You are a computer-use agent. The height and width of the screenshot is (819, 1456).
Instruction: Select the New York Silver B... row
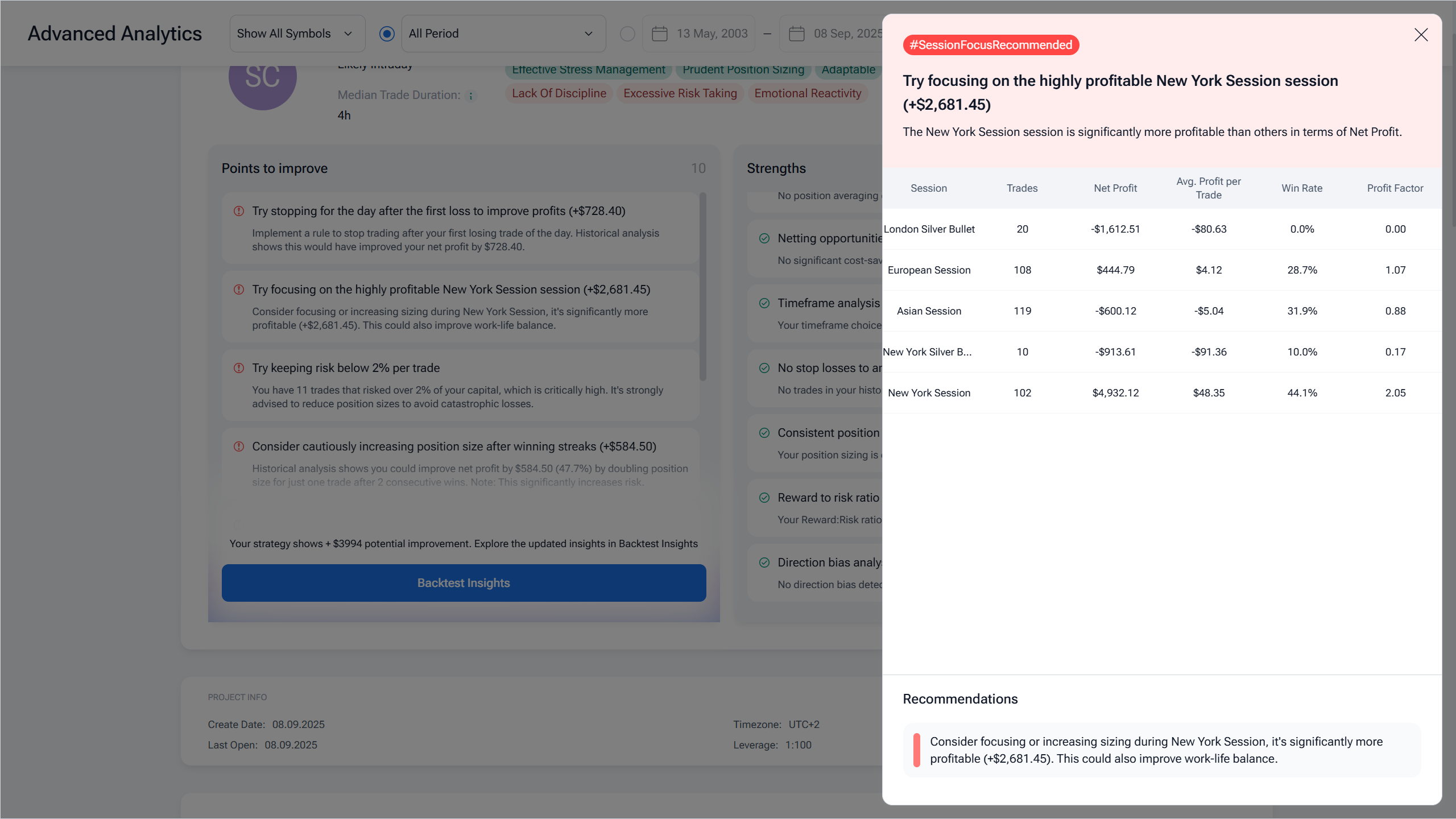1162,352
